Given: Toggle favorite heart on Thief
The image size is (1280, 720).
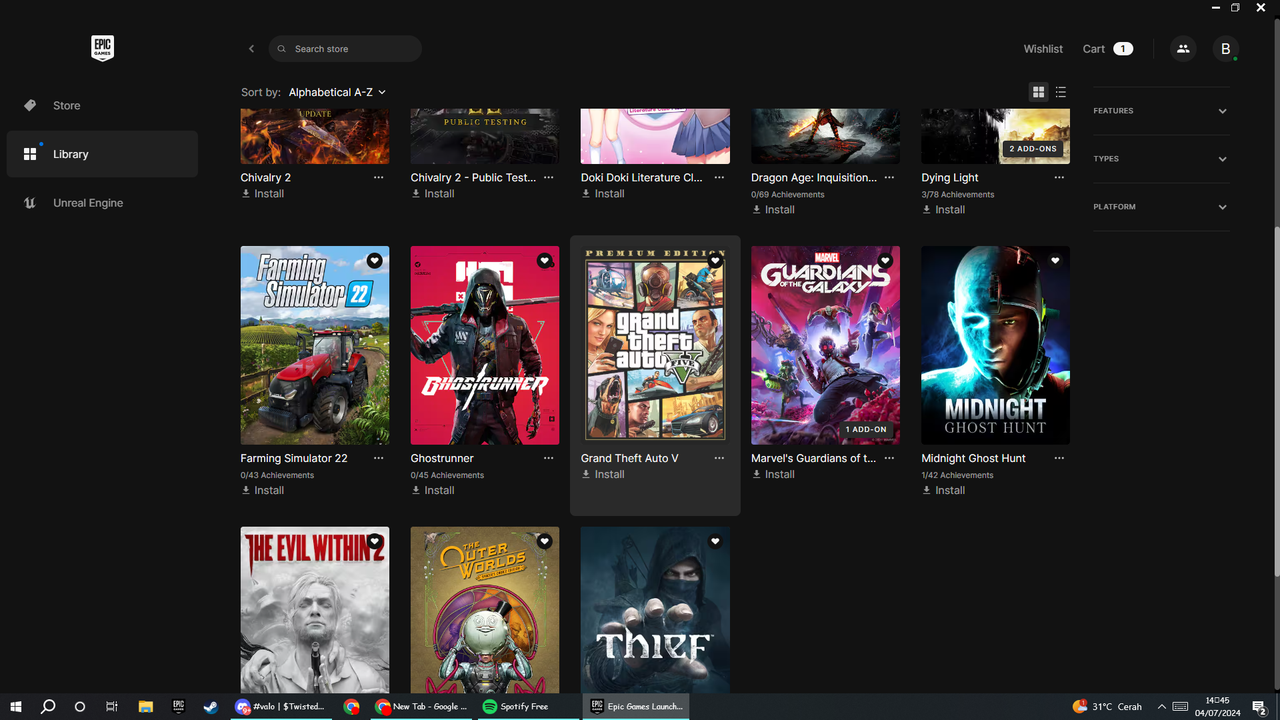Looking at the screenshot, I should click(715, 542).
